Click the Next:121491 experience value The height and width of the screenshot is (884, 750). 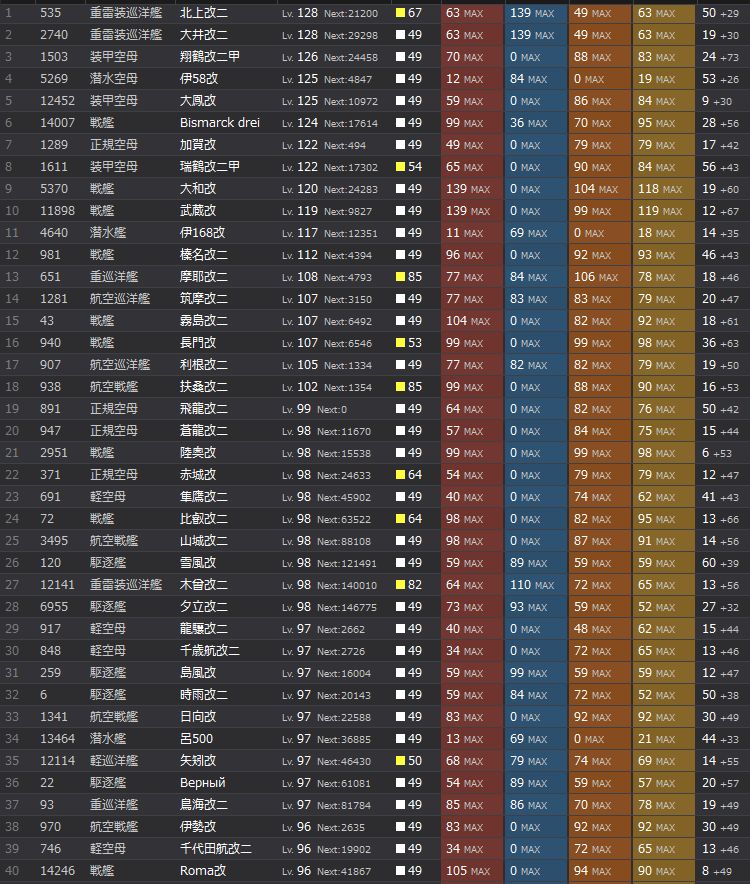point(347,563)
